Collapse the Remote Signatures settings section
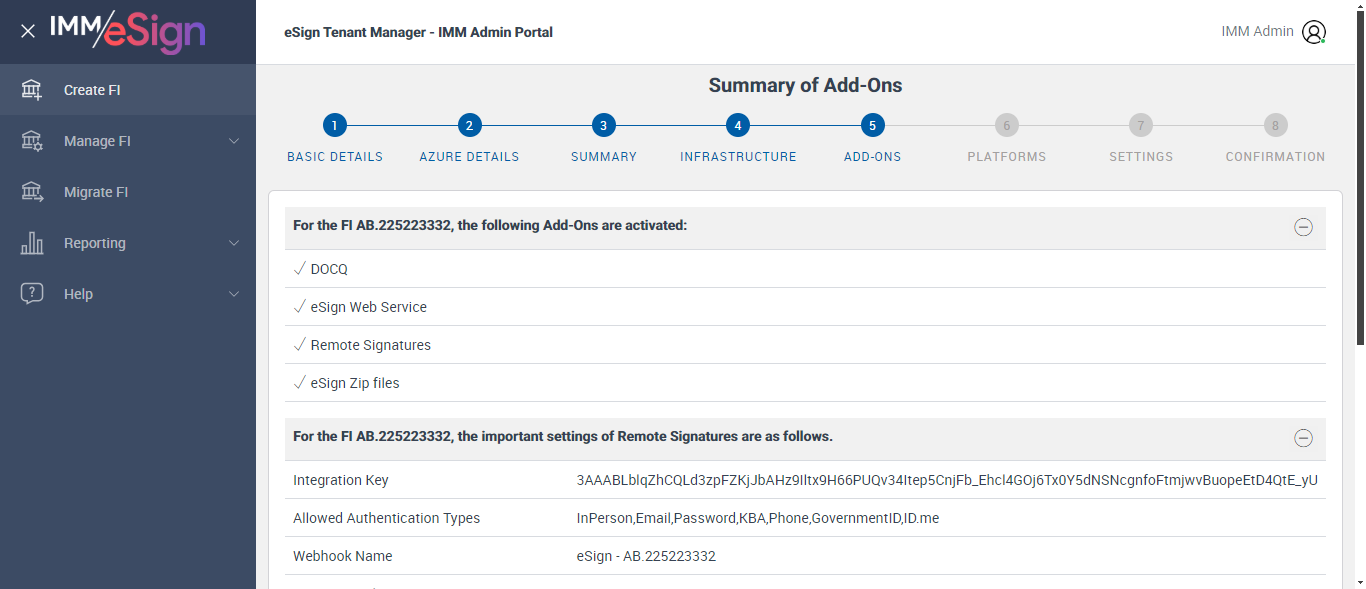 click(x=1303, y=438)
